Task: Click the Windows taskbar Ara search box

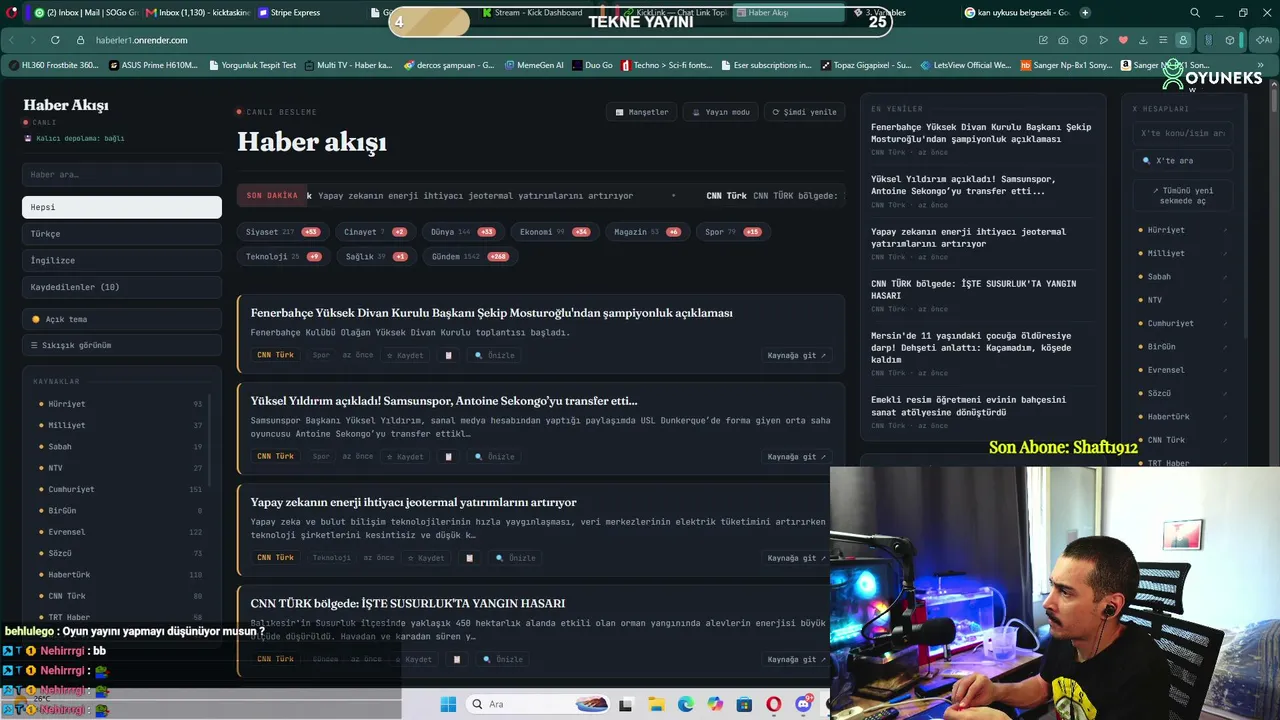Action: pos(538,704)
